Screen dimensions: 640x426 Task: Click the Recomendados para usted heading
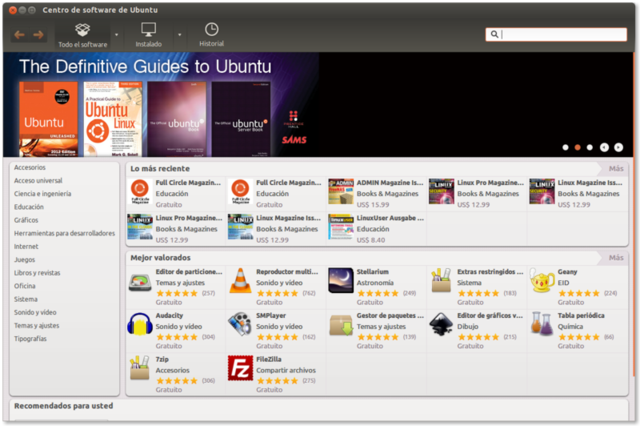[x=64, y=406]
